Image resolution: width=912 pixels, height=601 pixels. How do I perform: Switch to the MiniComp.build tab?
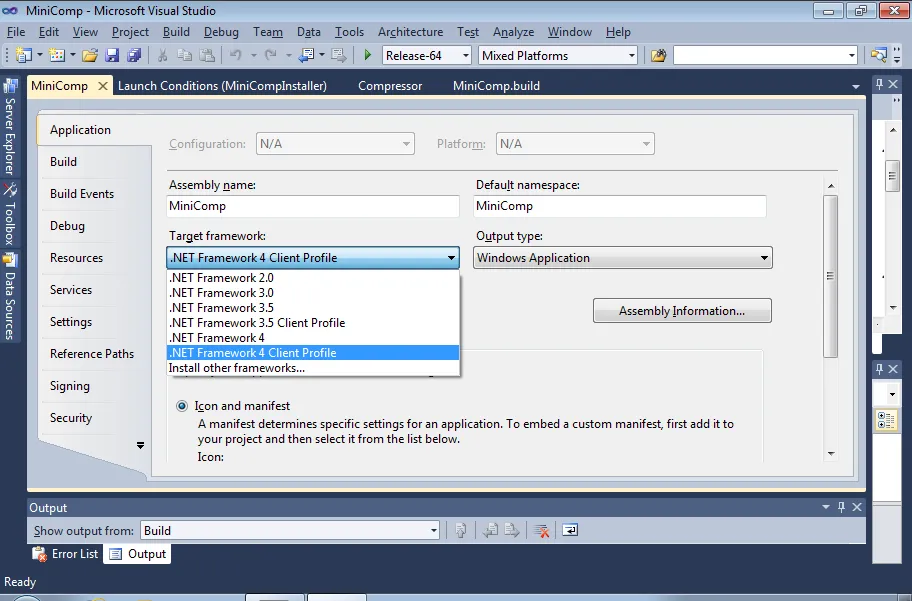[x=496, y=86]
